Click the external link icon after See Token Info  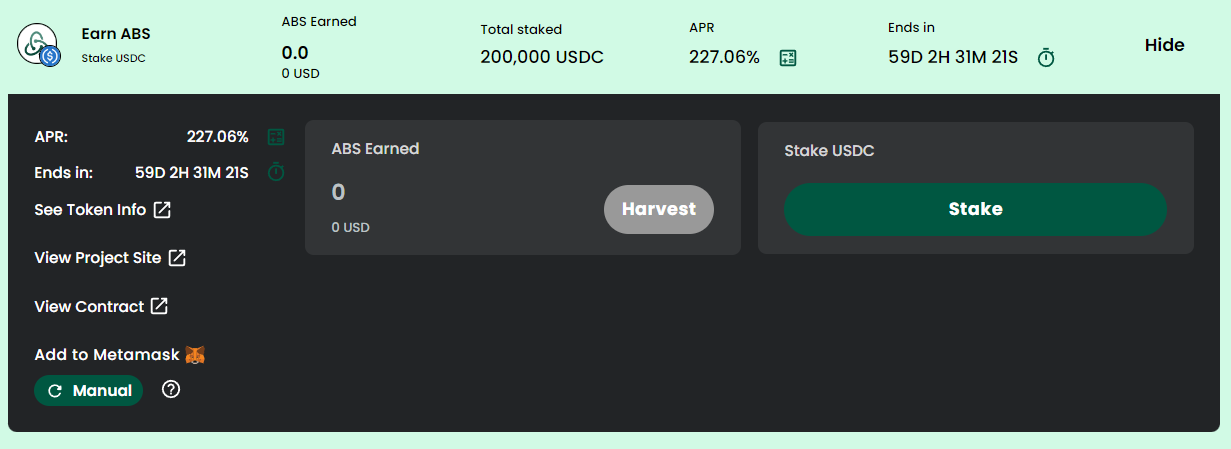tap(162, 210)
